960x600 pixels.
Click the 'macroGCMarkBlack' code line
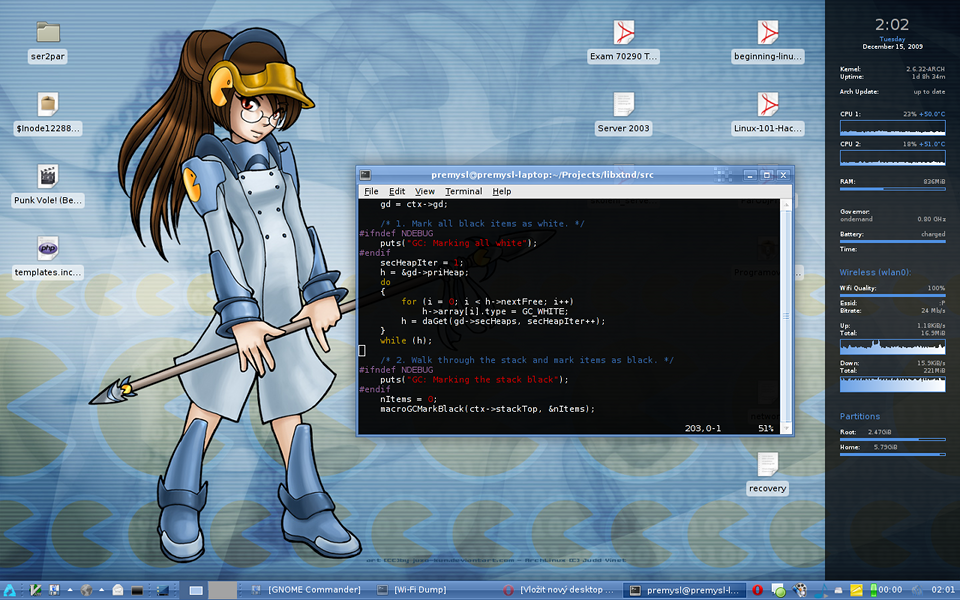tap(487, 409)
